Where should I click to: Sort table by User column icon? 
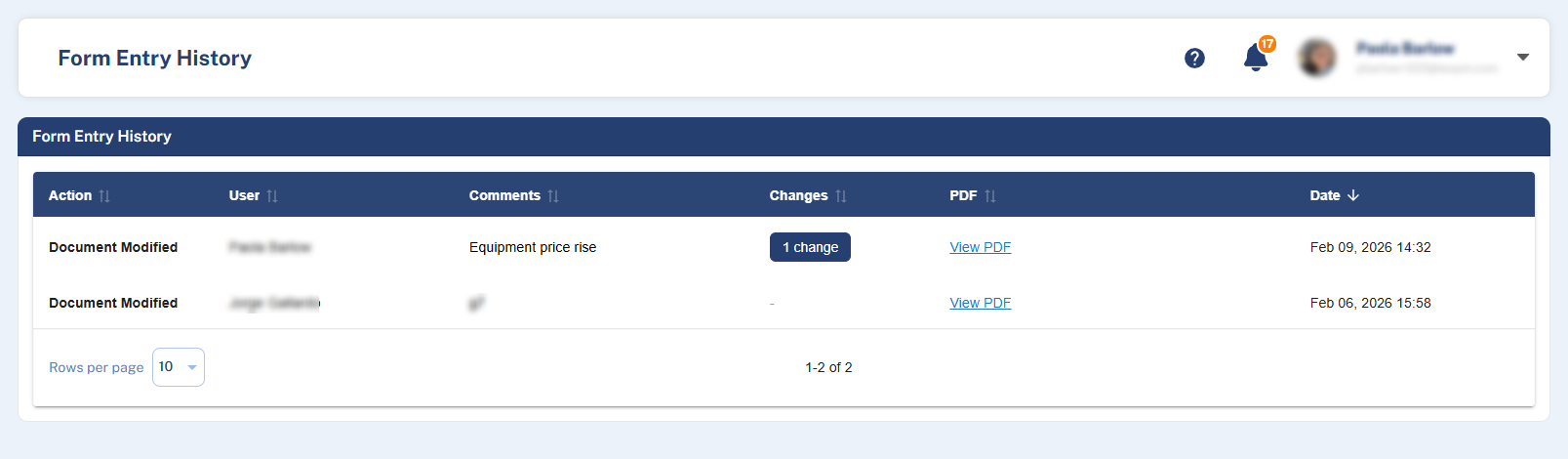(x=272, y=196)
